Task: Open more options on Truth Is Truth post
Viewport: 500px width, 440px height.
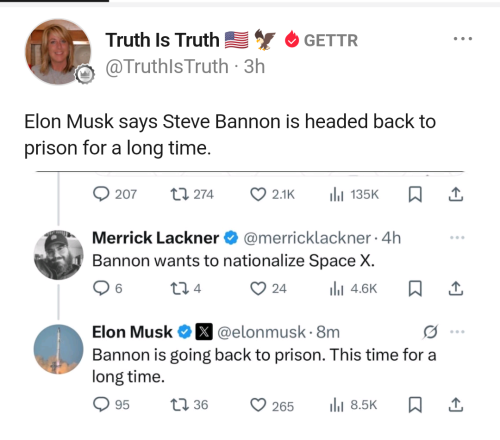Action: pos(463,39)
